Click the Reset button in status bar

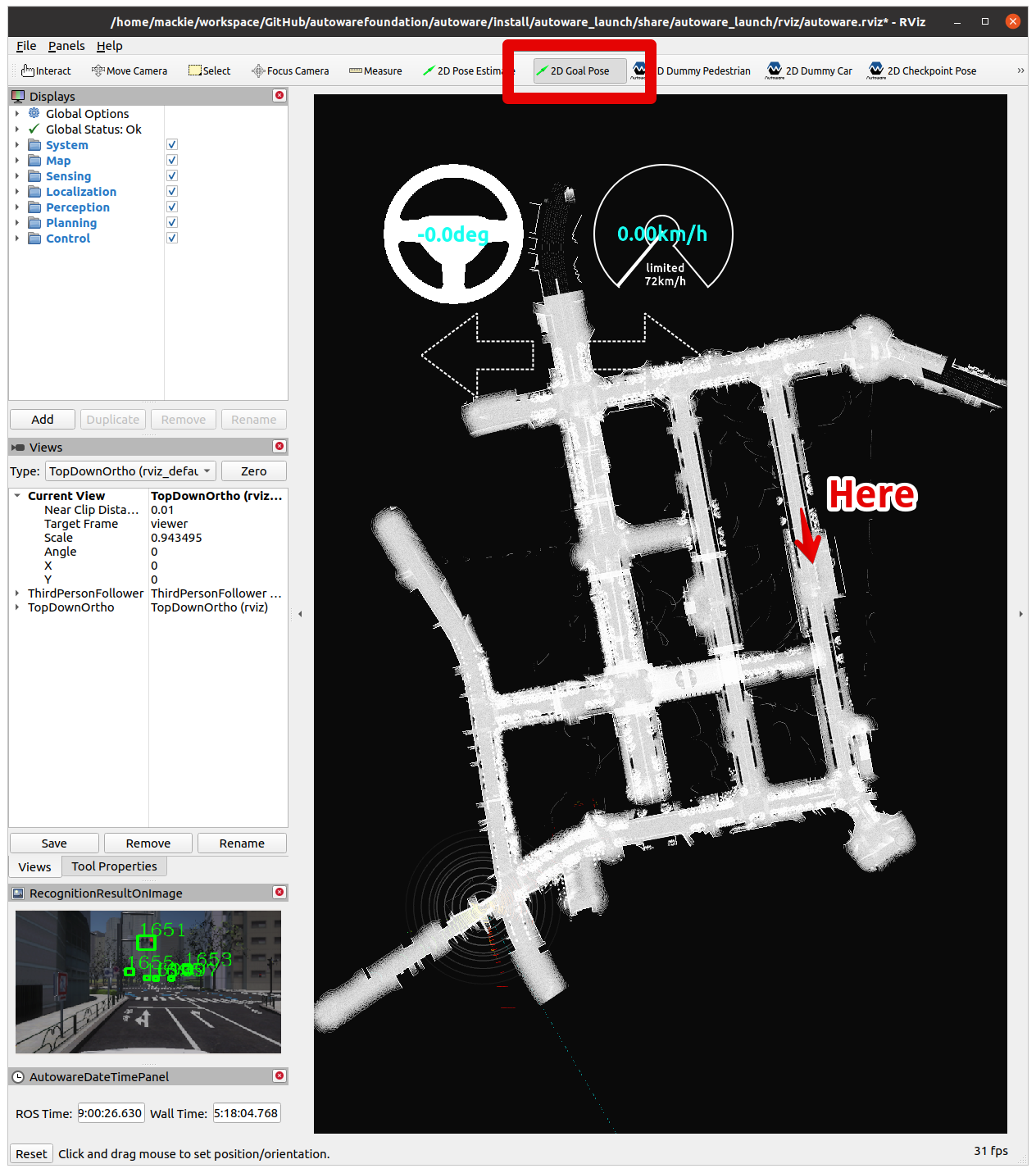coord(31,1154)
